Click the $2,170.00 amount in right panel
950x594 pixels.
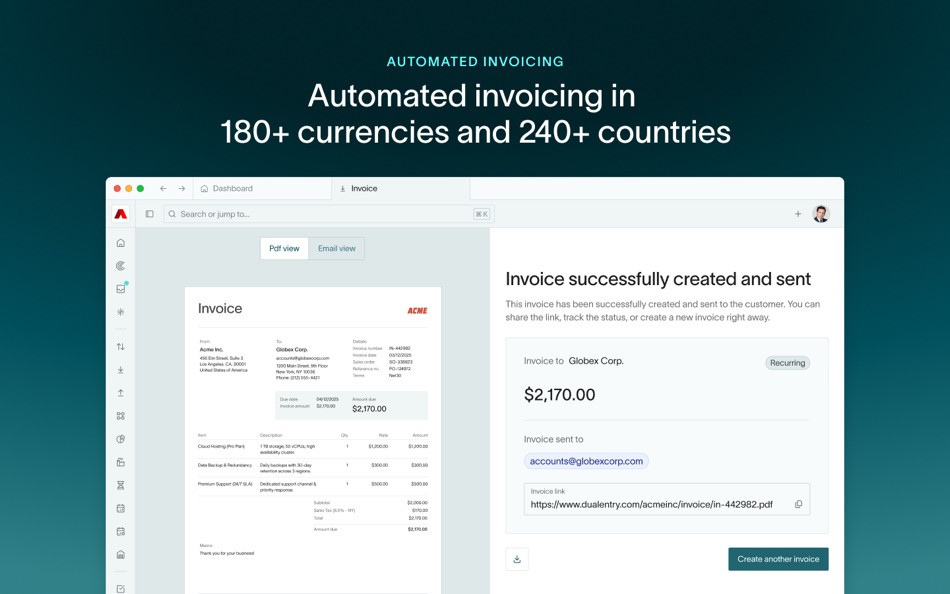pyautogui.click(x=559, y=395)
